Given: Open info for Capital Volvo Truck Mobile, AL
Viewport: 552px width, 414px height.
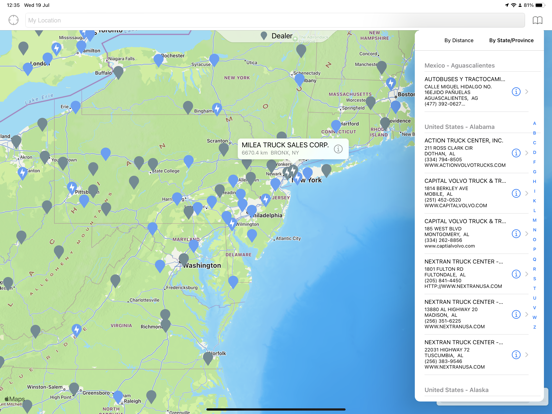Looking at the screenshot, I should point(516,193).
